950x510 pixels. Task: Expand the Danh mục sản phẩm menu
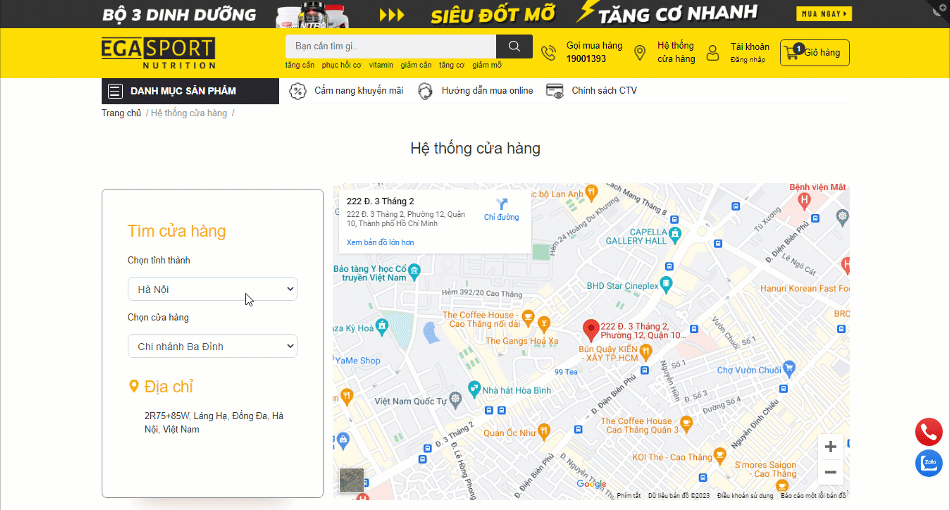pyautogui.click(x=190, y=91)
